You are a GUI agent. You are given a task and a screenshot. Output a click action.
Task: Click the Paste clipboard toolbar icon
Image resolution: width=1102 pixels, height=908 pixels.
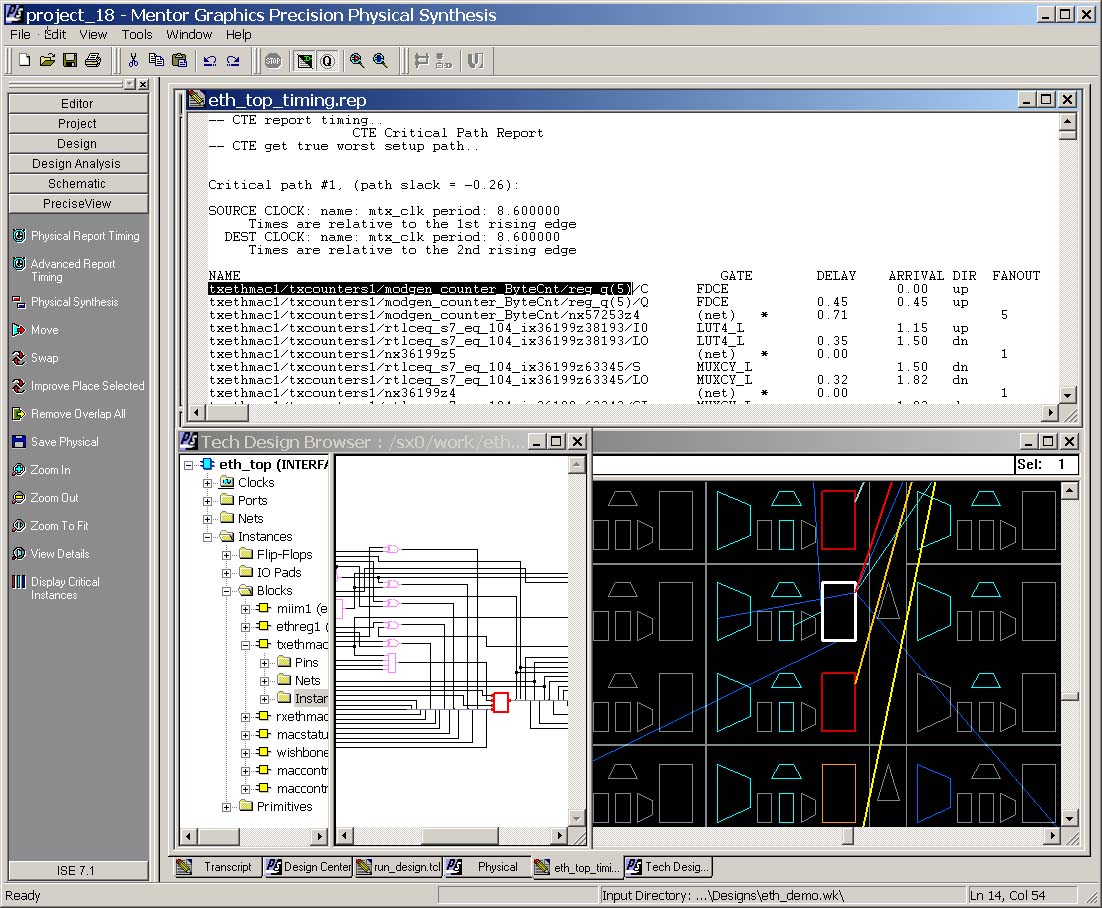179,60
